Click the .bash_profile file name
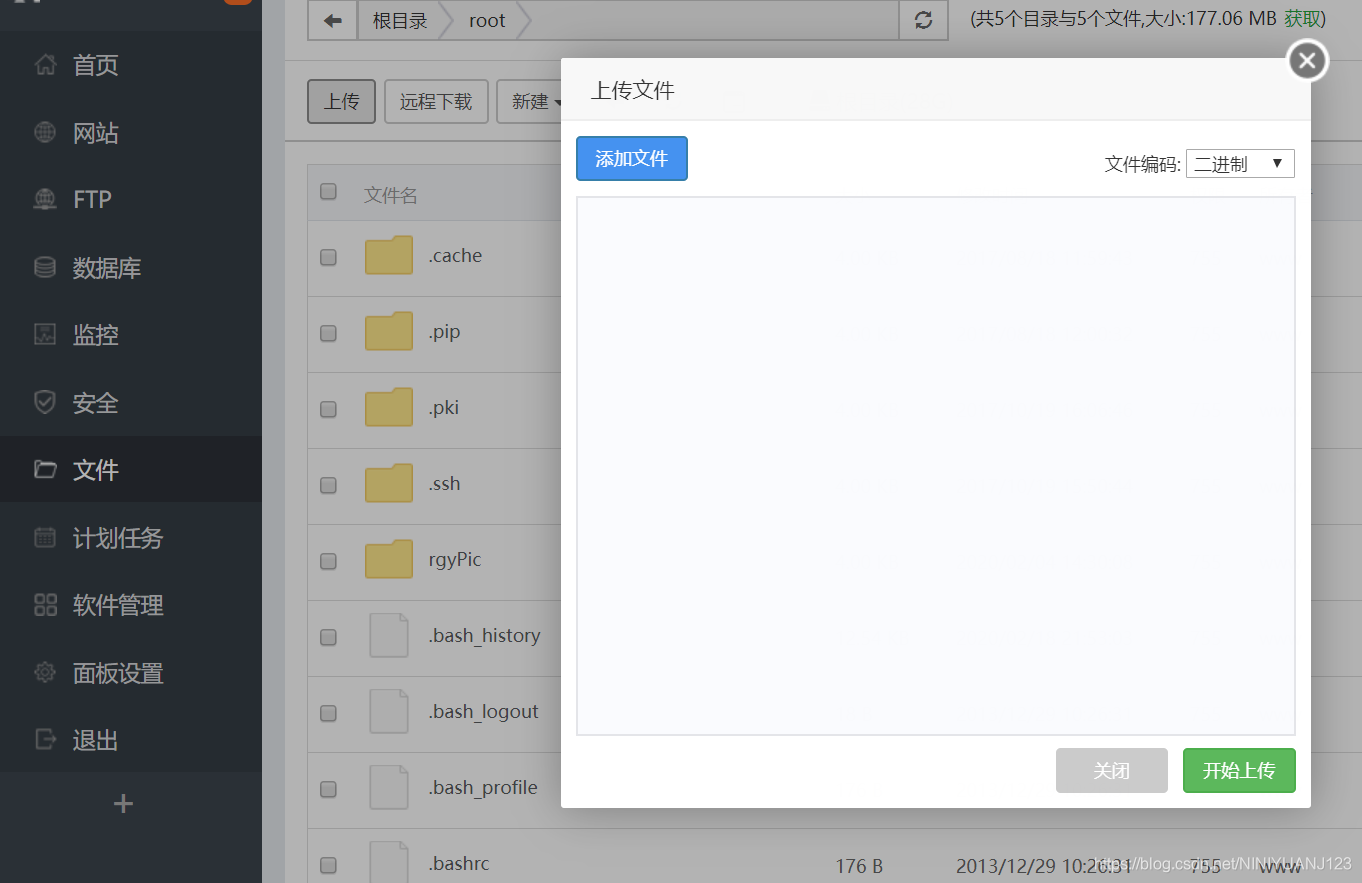Screen dimensions: 1362x883 [483, 787]
